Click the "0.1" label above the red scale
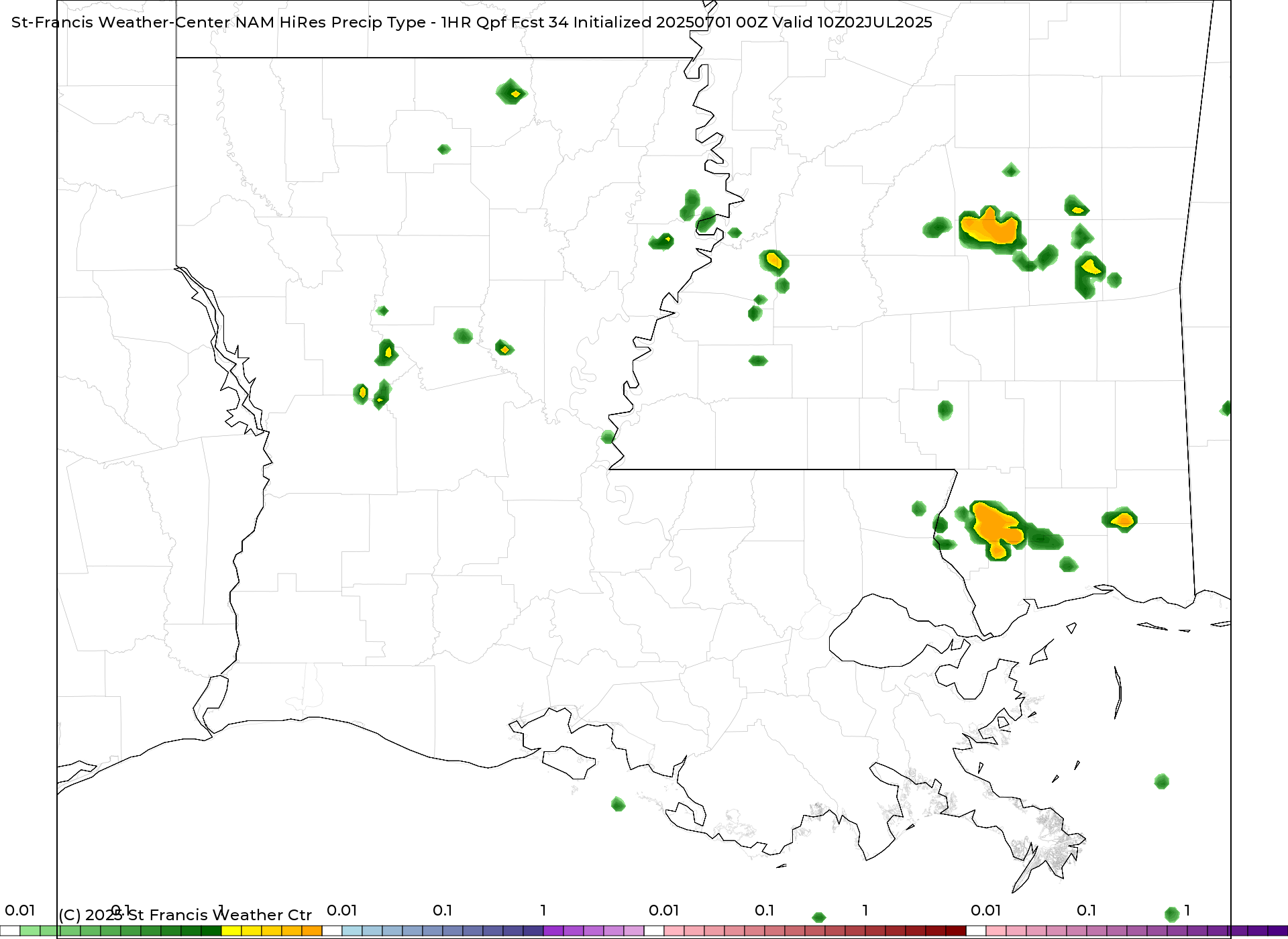 764,910
